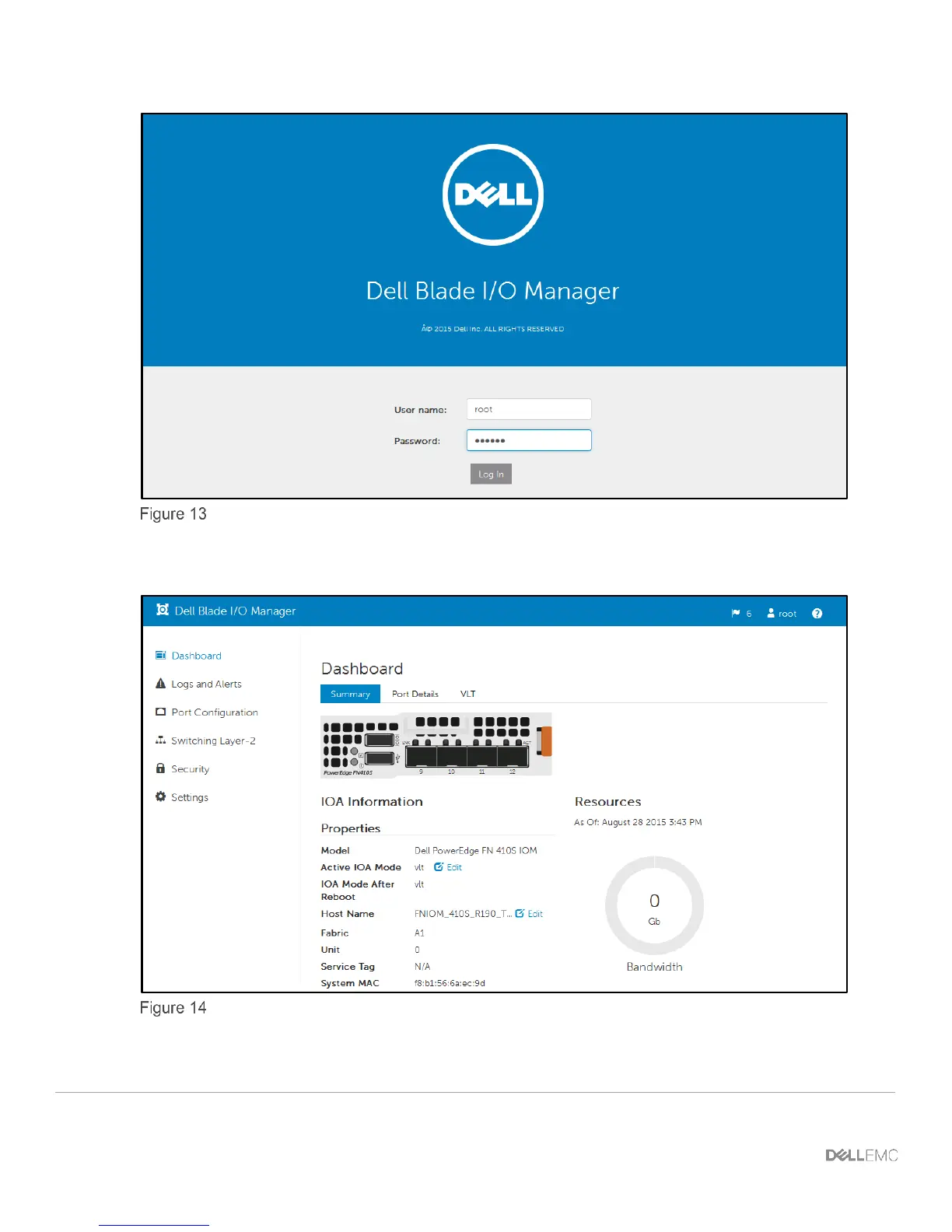Click the Fabric value A1
This screenshot has height=1232, width=952.
click(419, 933)
